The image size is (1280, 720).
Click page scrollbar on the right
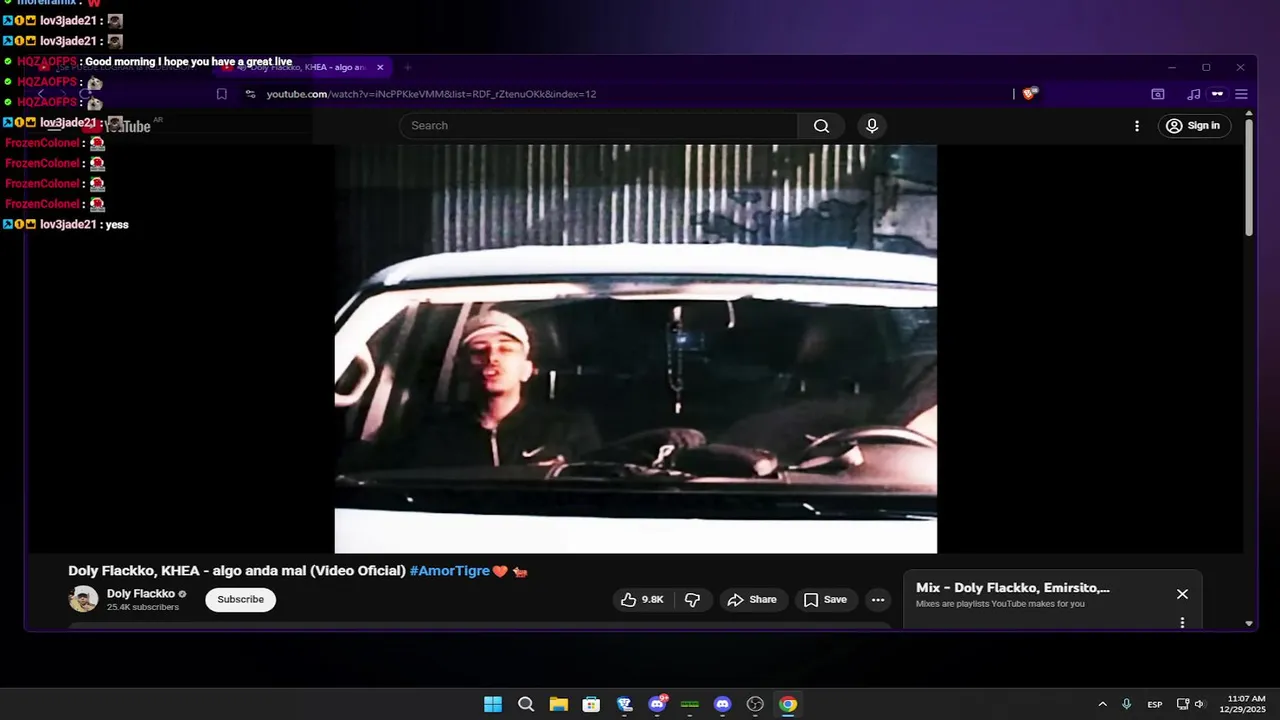pyautogui.click(x=1249, y=178)
